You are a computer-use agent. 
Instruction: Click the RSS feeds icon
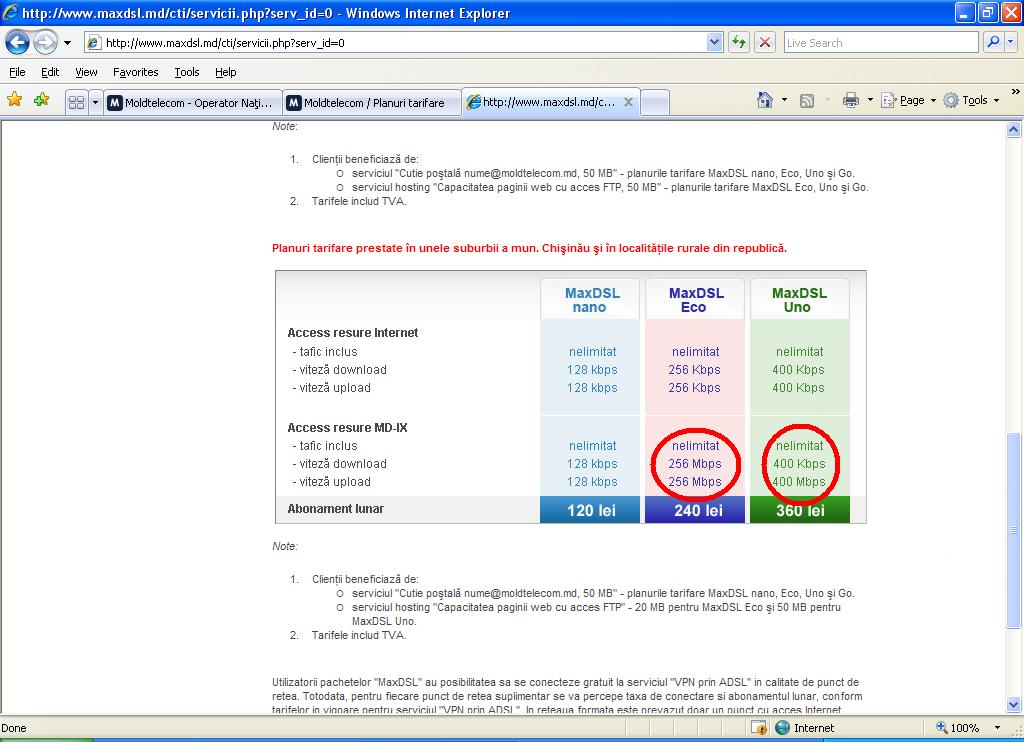806,100
